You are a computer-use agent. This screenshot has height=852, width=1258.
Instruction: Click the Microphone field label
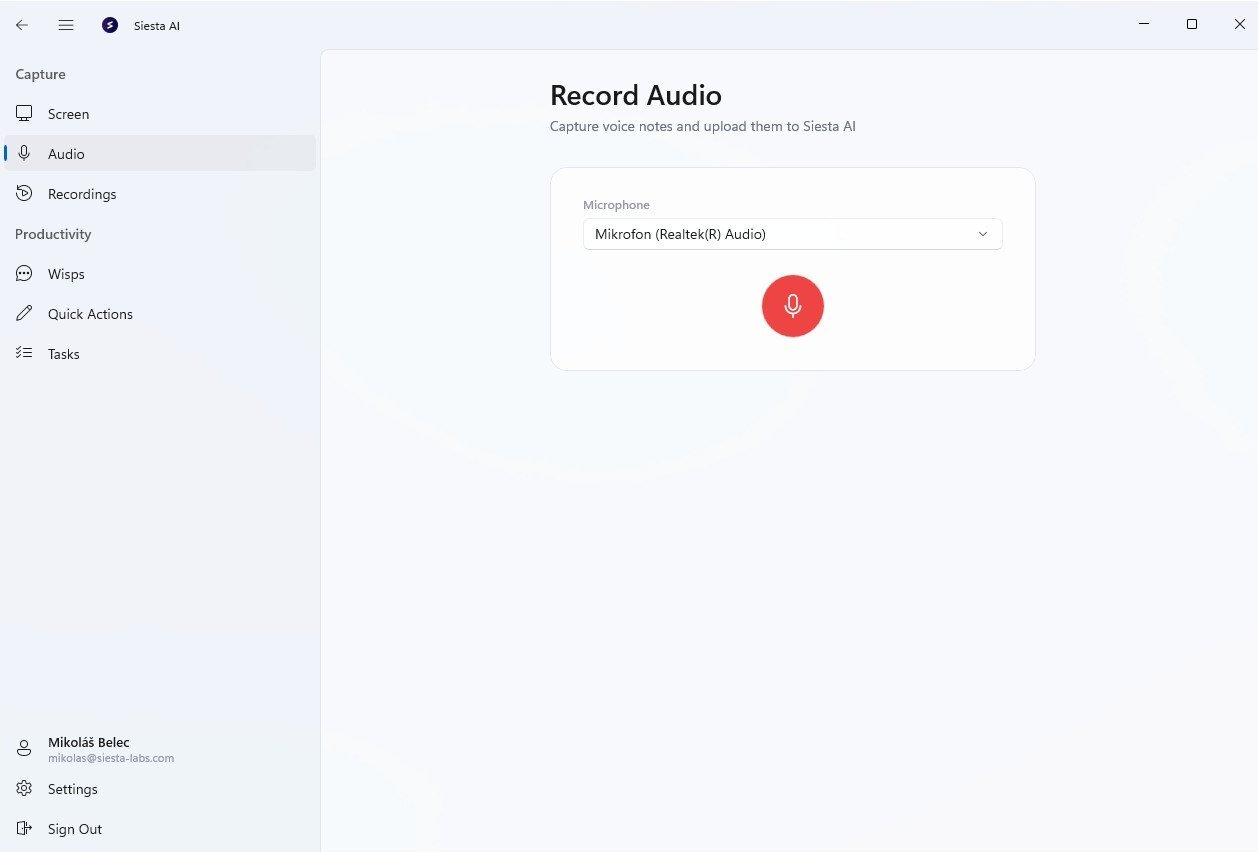coord(616,205)
